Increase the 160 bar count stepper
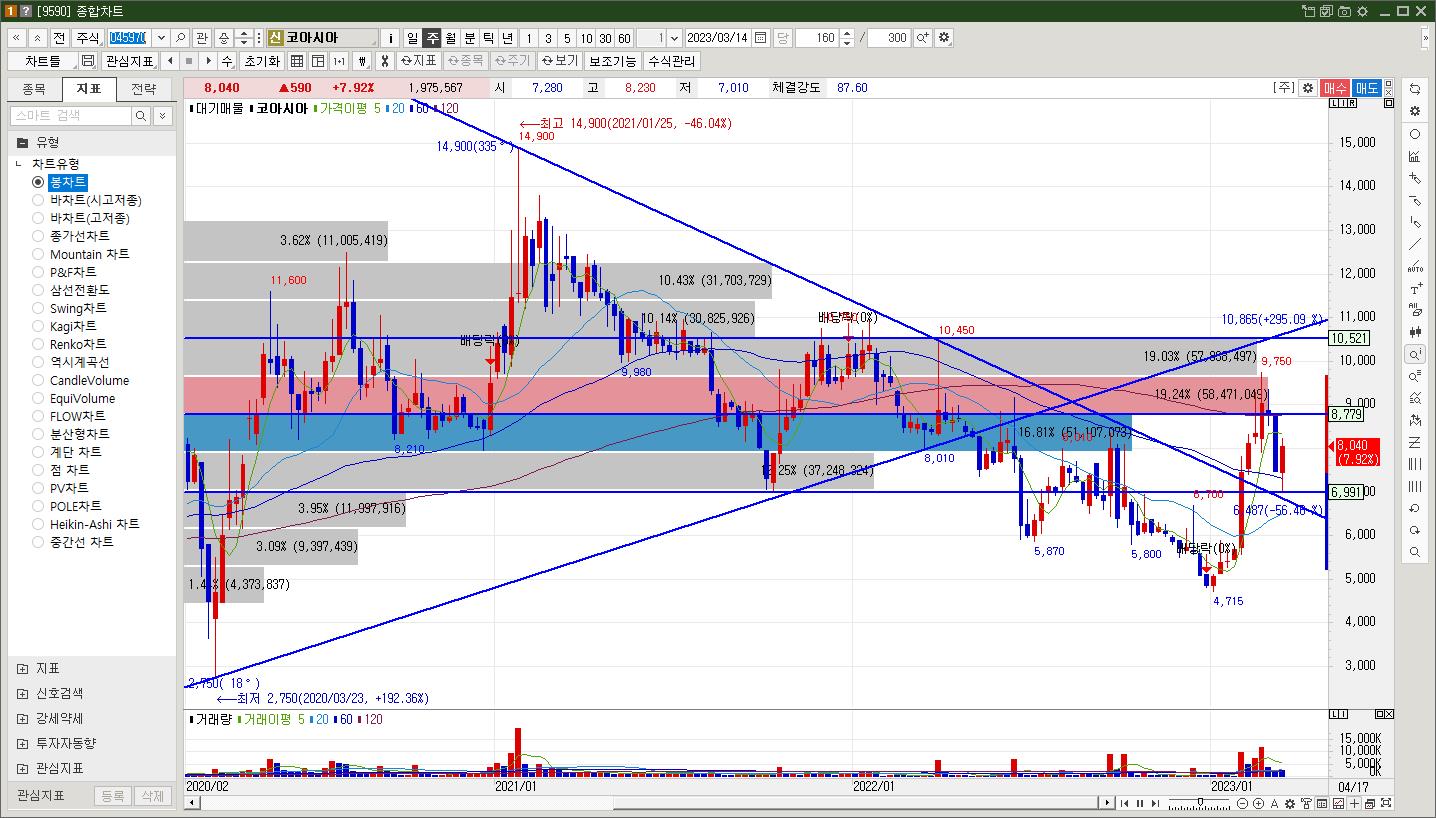 847,34
